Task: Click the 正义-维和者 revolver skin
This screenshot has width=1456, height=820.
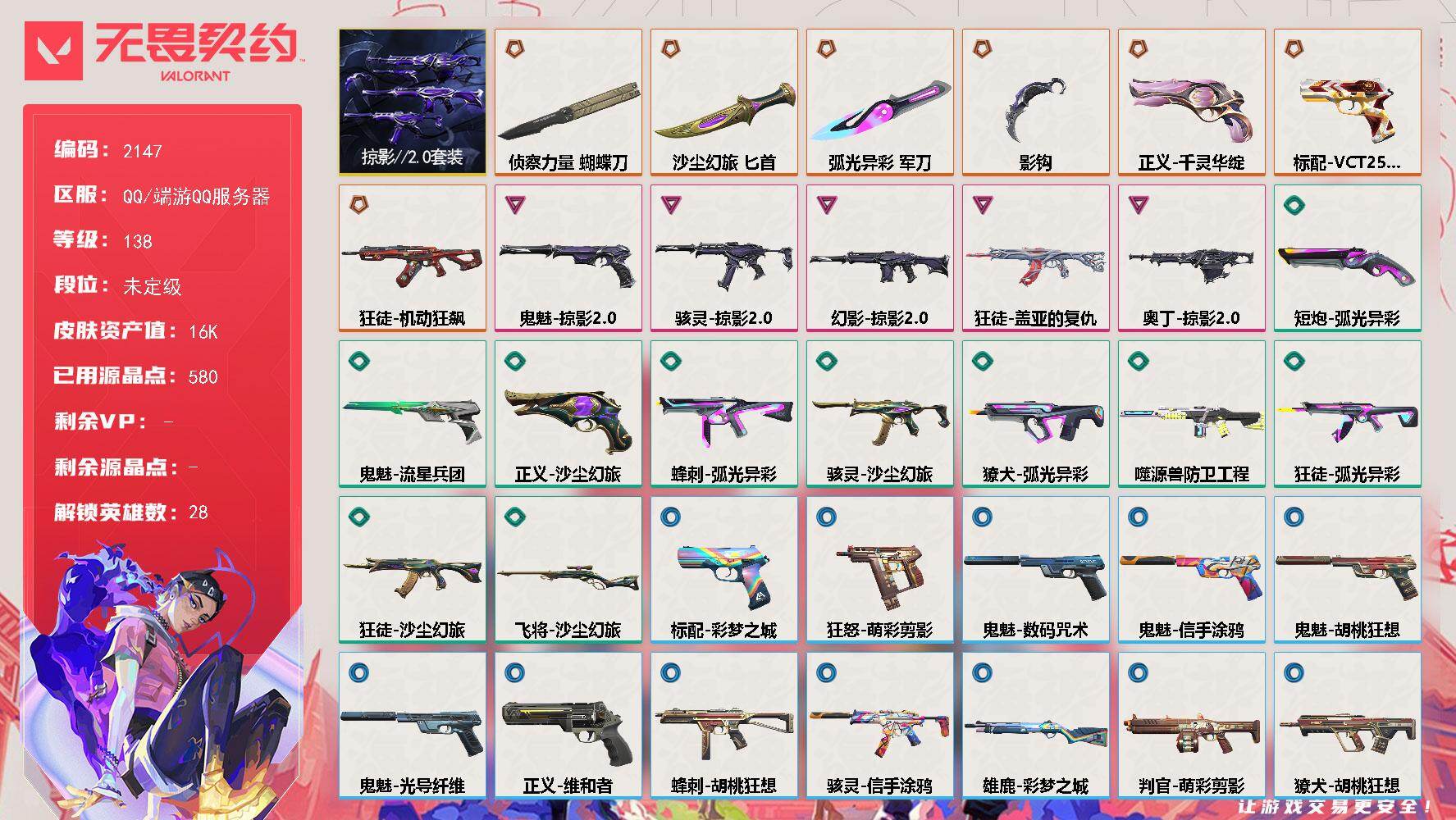Action: pyautogui.click(x=568, y=726)
